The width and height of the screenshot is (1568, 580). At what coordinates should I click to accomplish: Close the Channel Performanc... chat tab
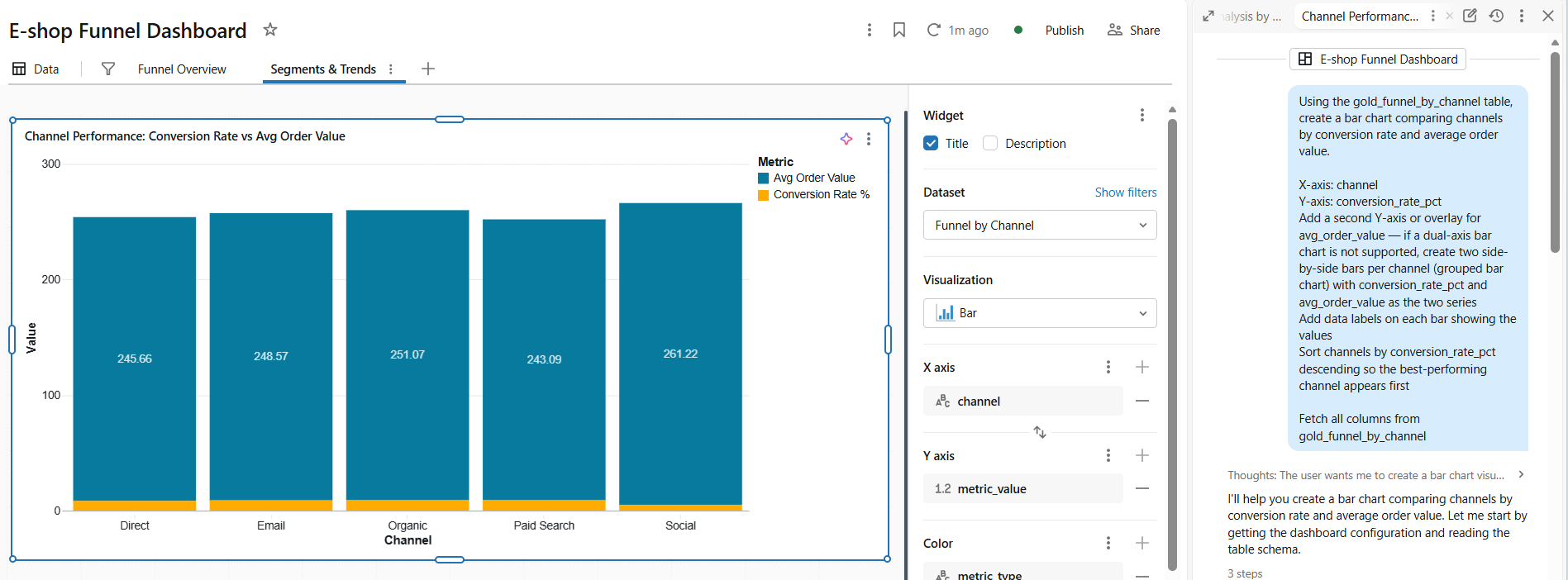pyautogui.click(x=1449, y=16)
